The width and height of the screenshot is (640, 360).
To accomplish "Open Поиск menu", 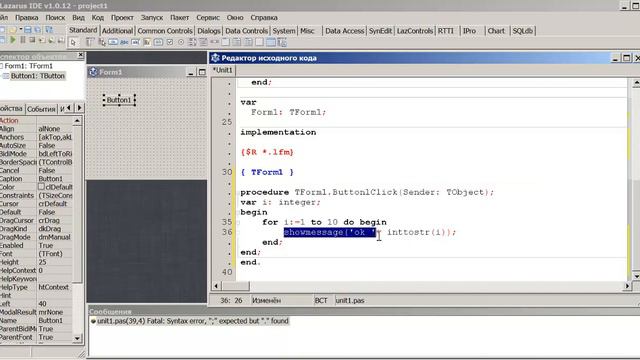I will (55, 18).
